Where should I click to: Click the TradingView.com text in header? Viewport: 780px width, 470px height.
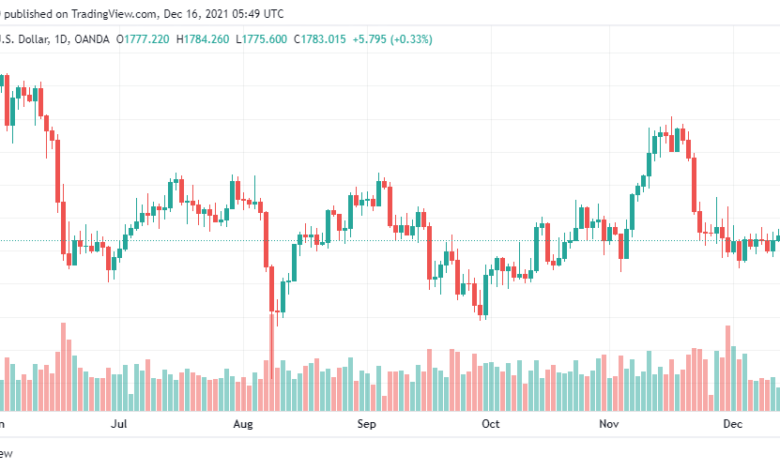pos(113,14)
